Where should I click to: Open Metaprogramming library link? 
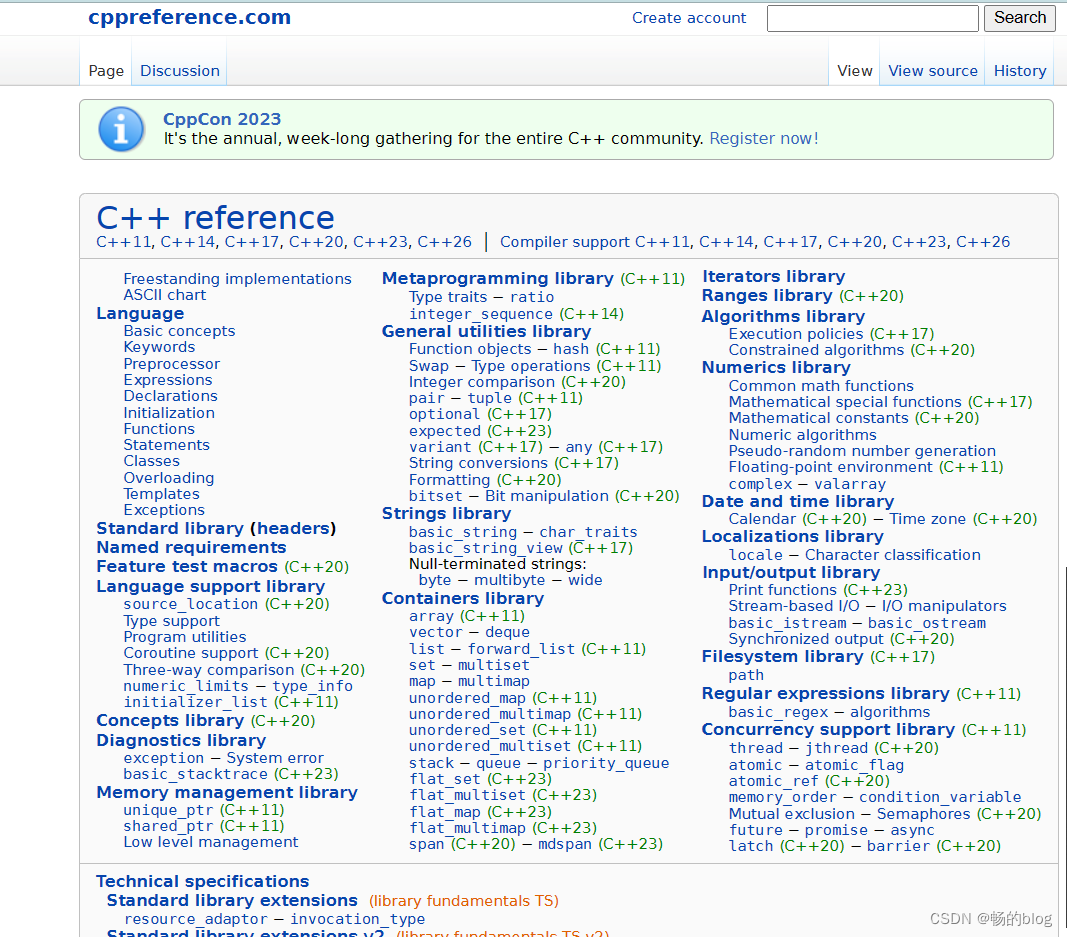click(497, 278)
